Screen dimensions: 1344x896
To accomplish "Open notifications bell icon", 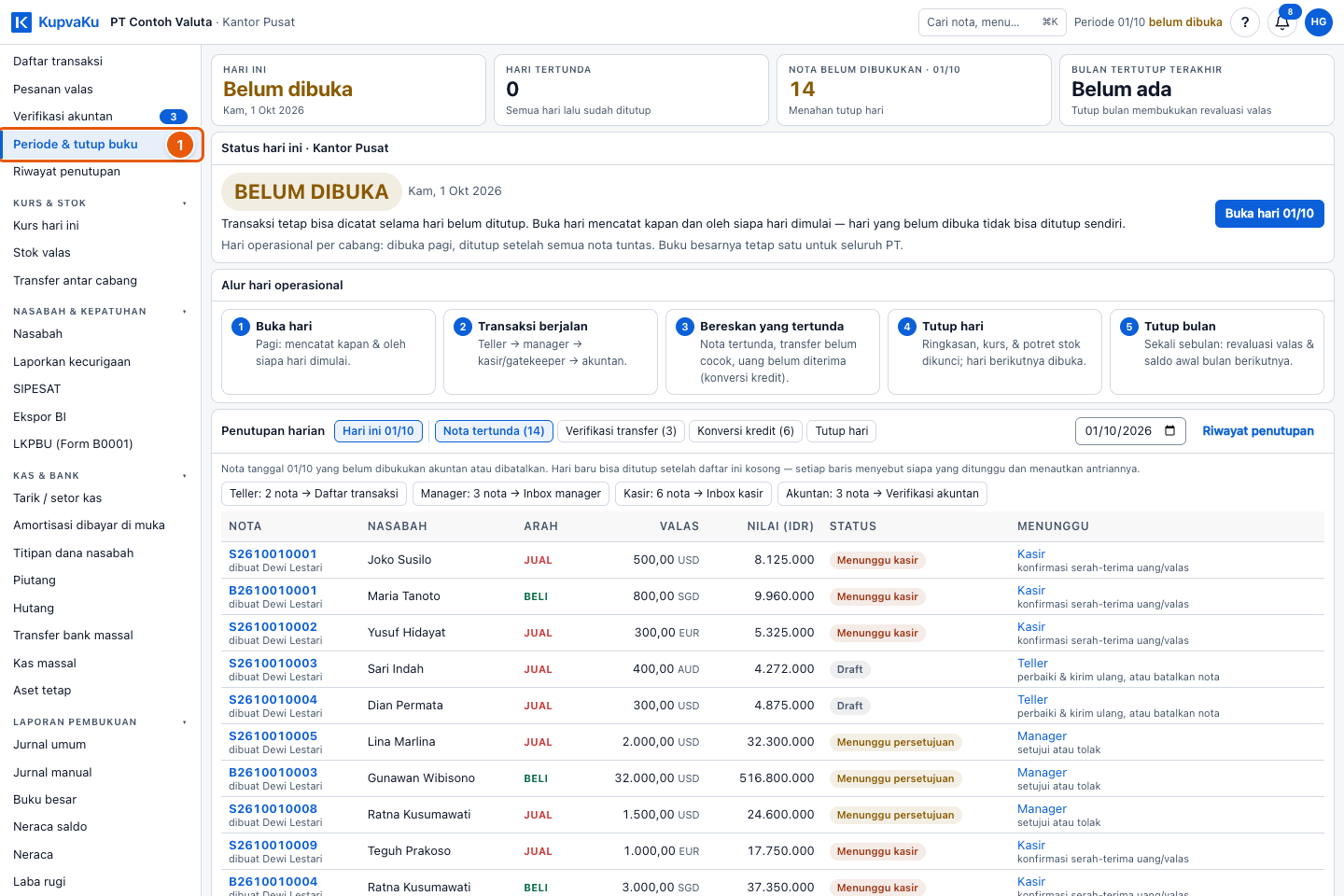I will coord(1282,22).
